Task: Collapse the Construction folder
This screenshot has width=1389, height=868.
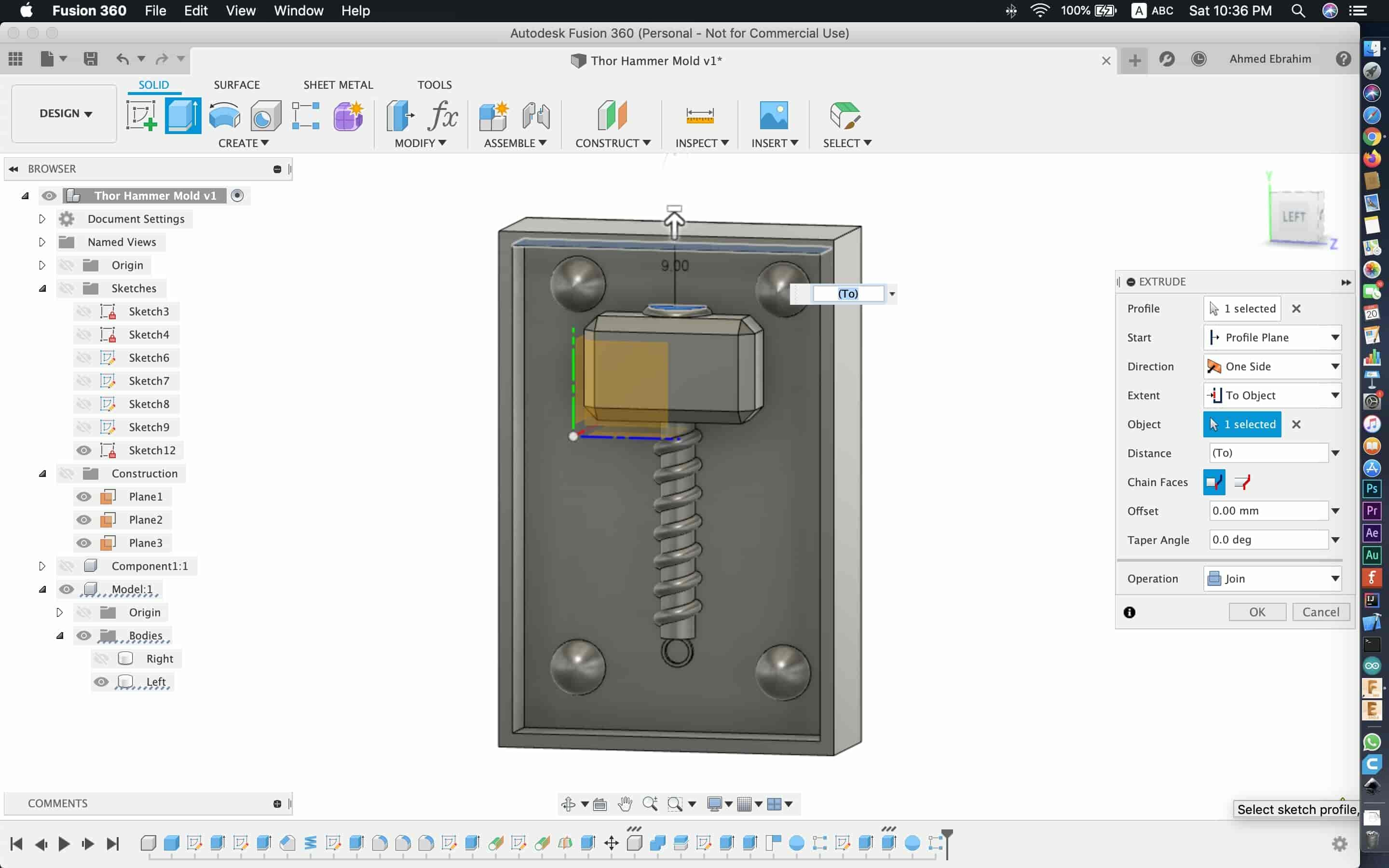Action: click(x=42, y=474)
